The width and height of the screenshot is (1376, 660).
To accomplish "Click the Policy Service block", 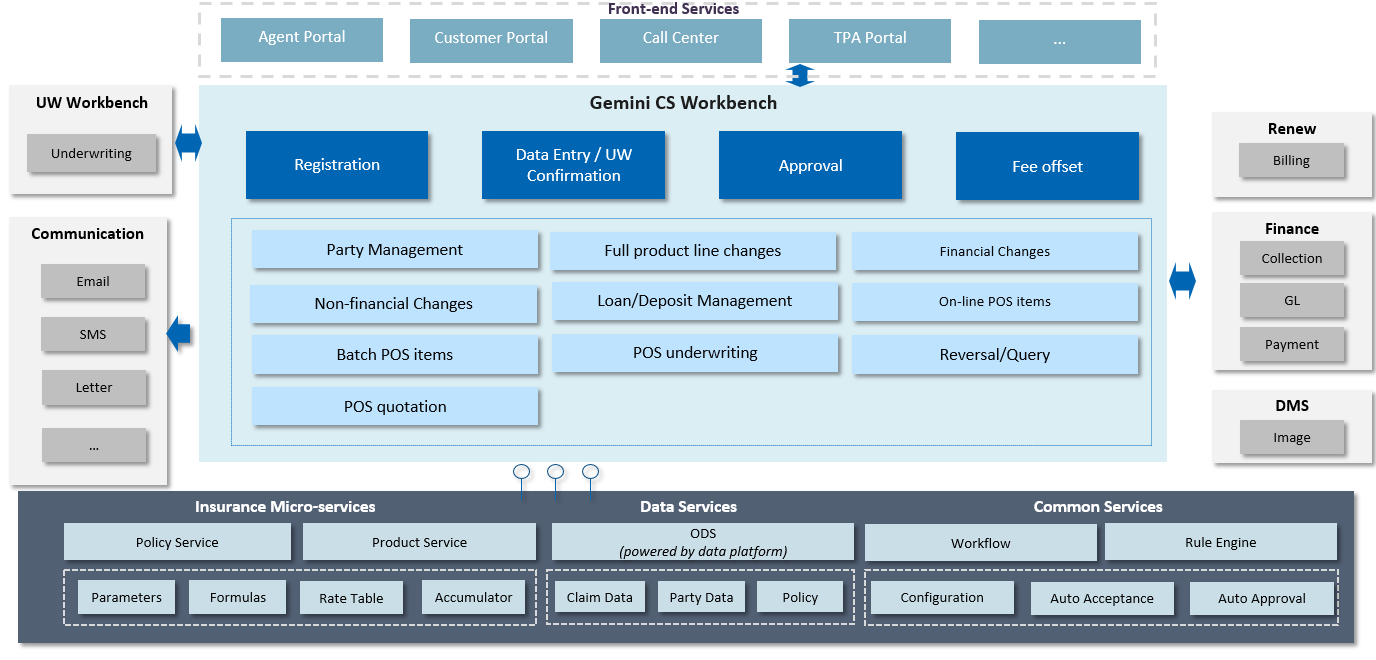I will [177, 543].
